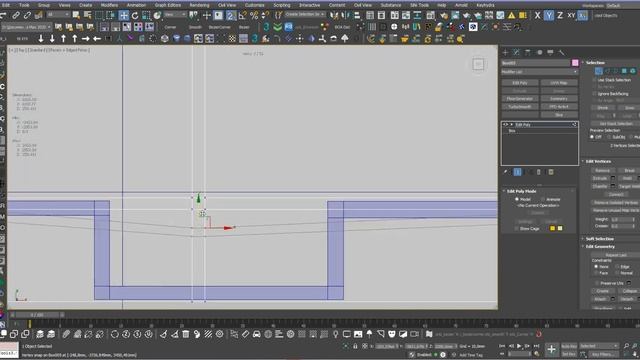The height and width of the screenshot is (360, 640).
Task: Click Show End Result toggle under stack
Action: coord(518,172)
